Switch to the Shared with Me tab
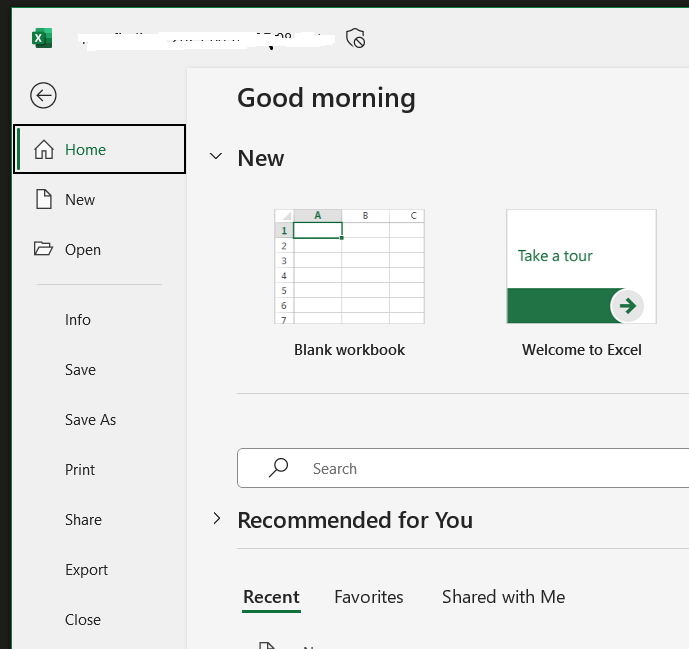This screenshot has height=649, width=689. coord(503,597)
